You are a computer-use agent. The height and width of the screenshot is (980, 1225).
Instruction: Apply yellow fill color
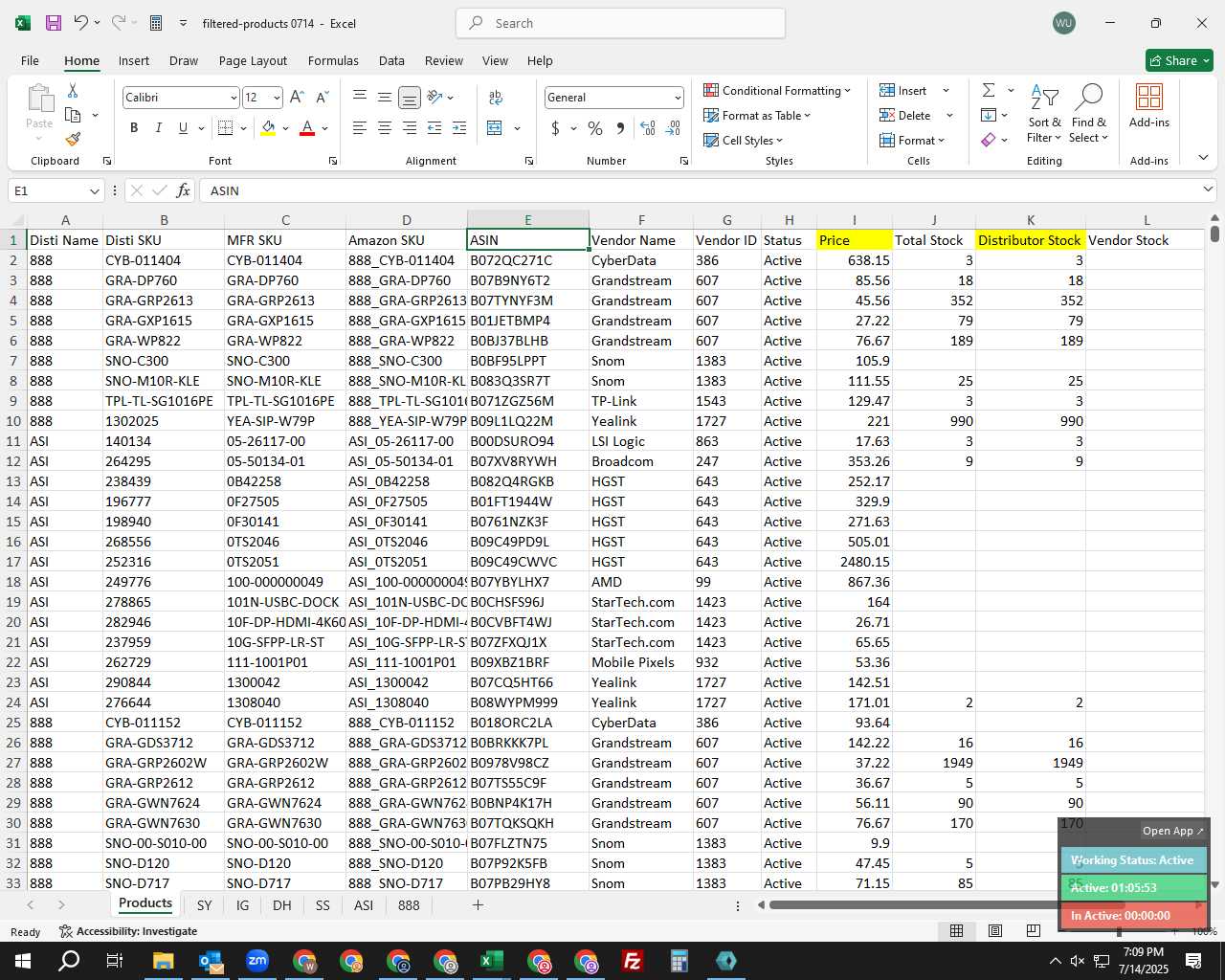coord(268,128)
